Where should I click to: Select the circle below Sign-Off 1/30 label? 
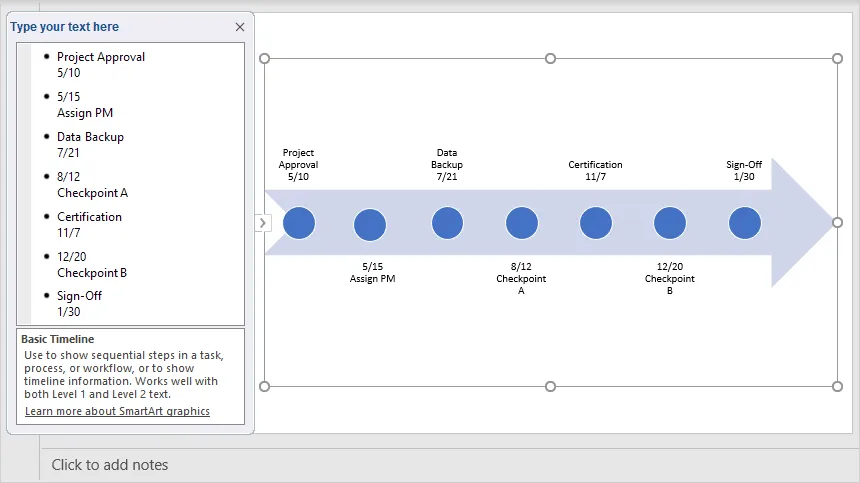[x=745, y=223]
